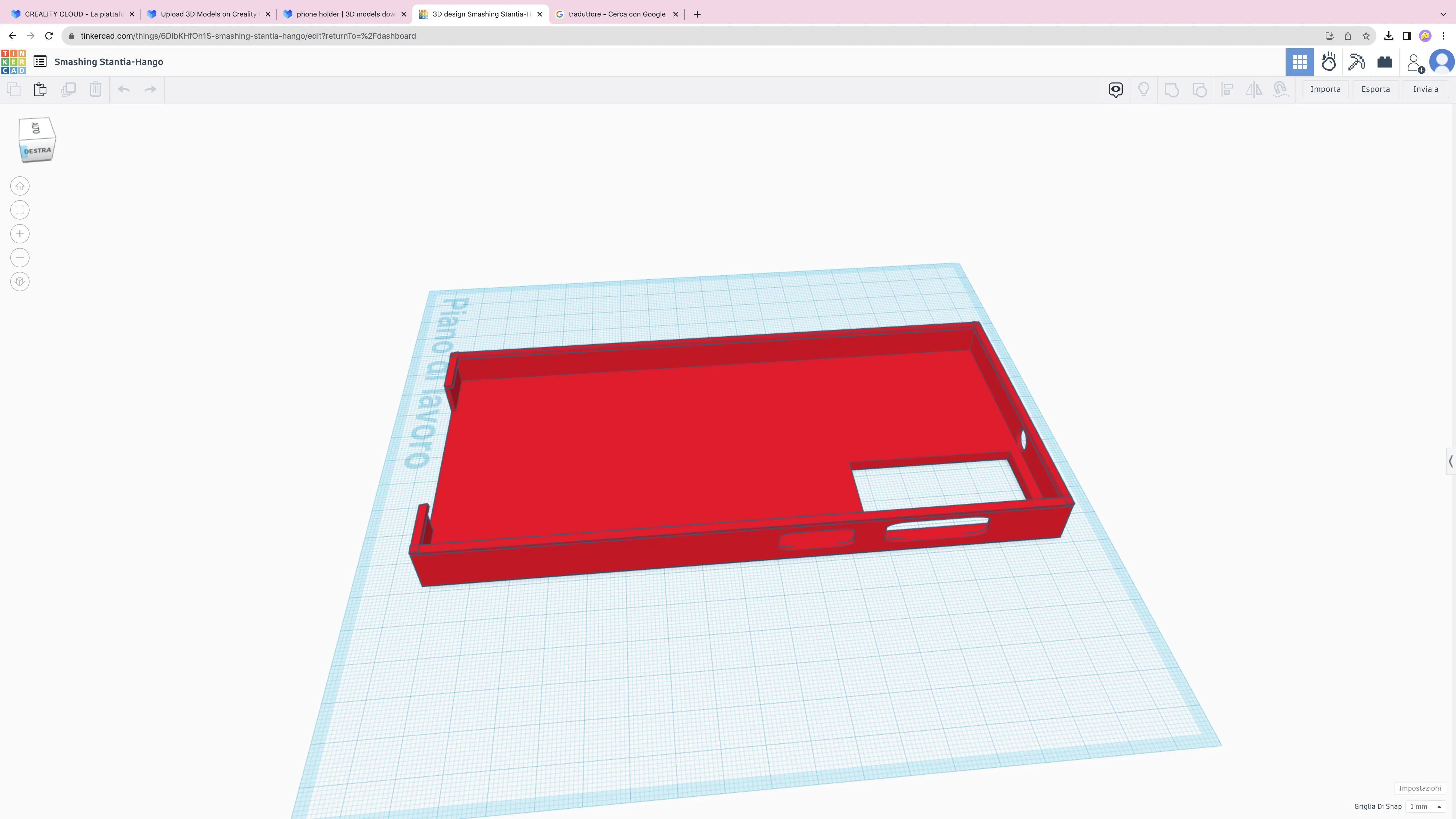1456x819 pixels.
Task: Open the design list icon
Action: (x=40, y=62)
